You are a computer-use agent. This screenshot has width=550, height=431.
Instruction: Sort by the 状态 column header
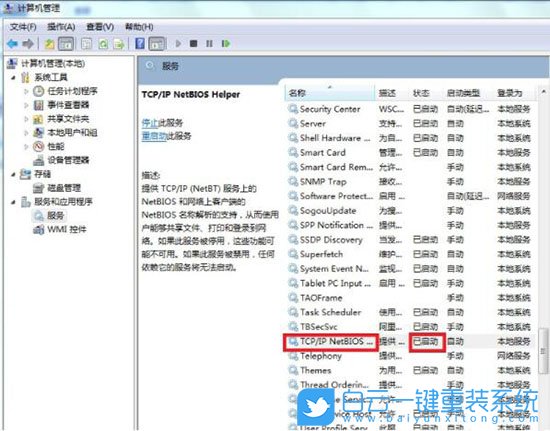pyautogui.click(x=421, y=93)
